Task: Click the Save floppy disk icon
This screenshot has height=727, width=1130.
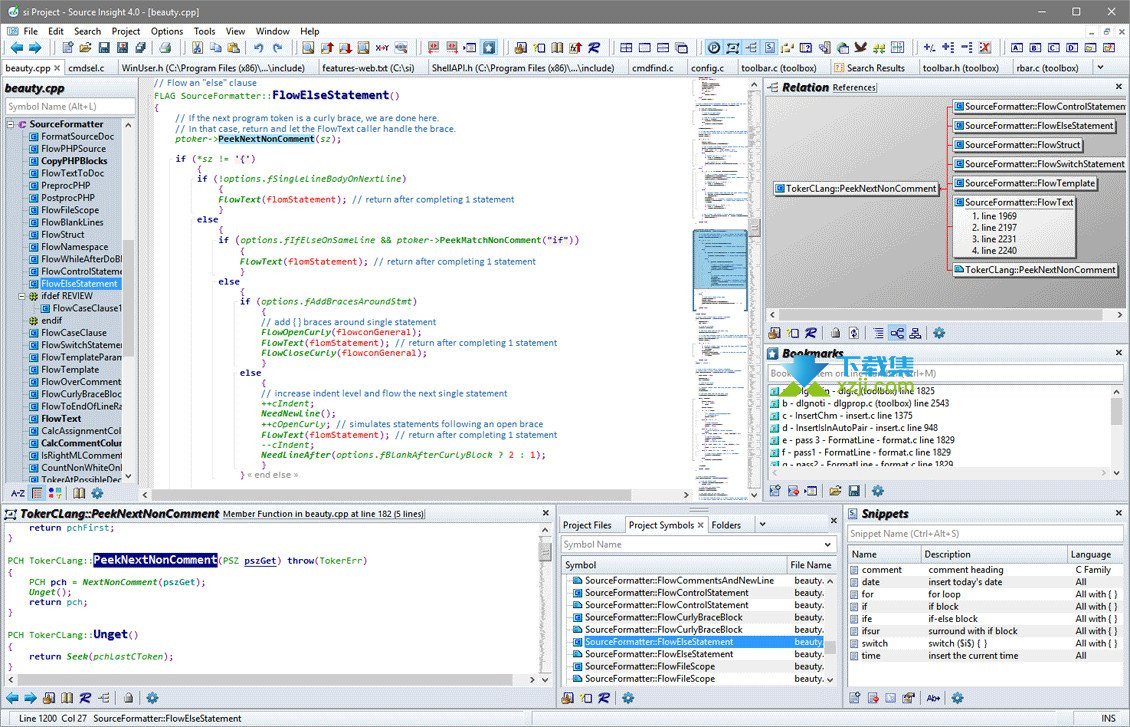Action: click(104, 48)
